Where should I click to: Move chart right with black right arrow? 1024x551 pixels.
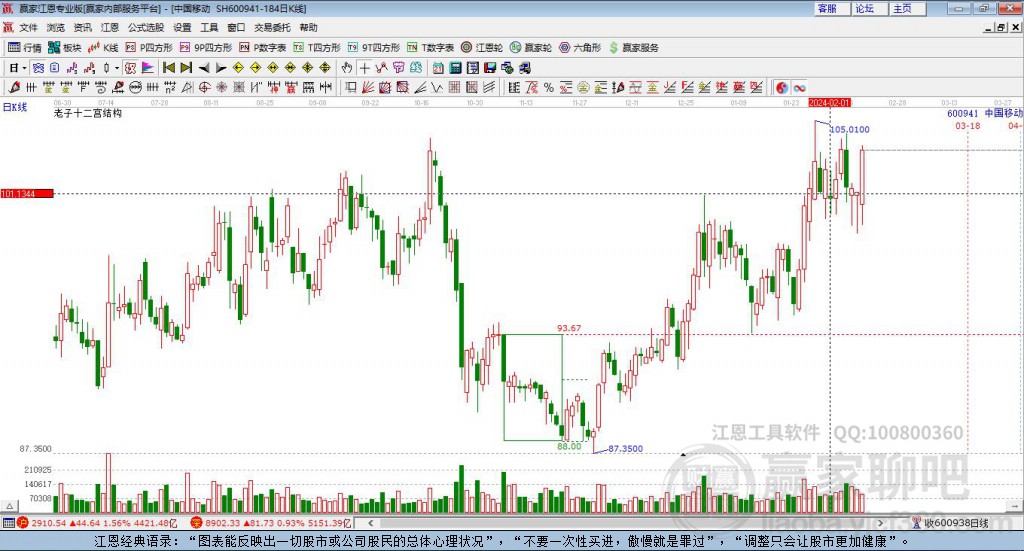click(x=221, y=68)
